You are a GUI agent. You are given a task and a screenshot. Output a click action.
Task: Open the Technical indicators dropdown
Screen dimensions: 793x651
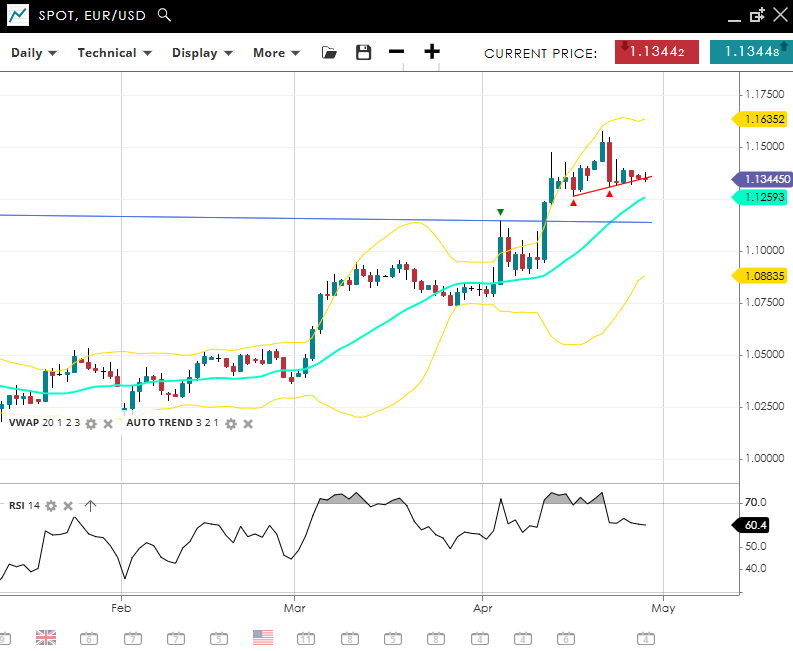coord(114,53)
